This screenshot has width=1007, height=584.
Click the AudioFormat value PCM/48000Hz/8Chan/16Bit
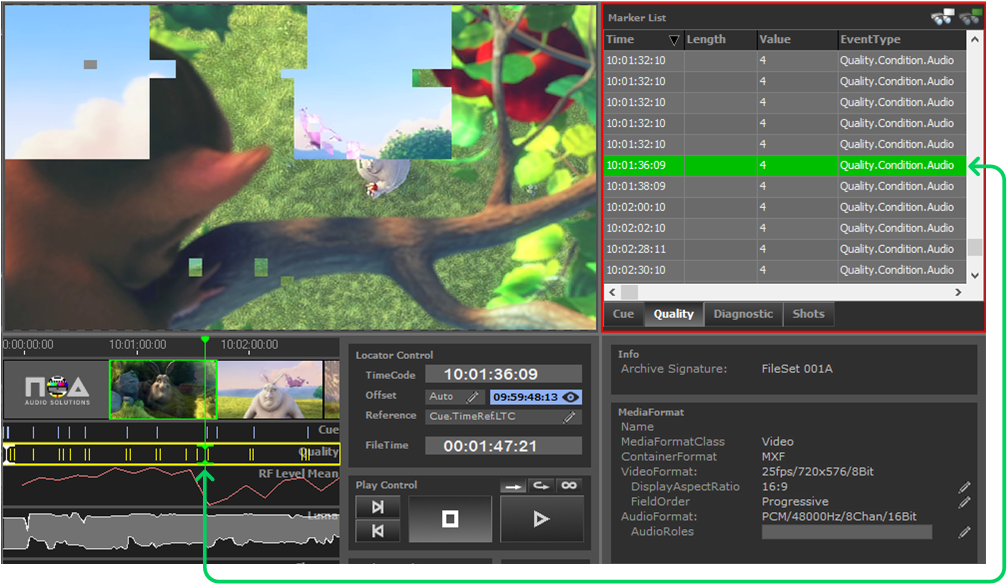coord(839,517)
